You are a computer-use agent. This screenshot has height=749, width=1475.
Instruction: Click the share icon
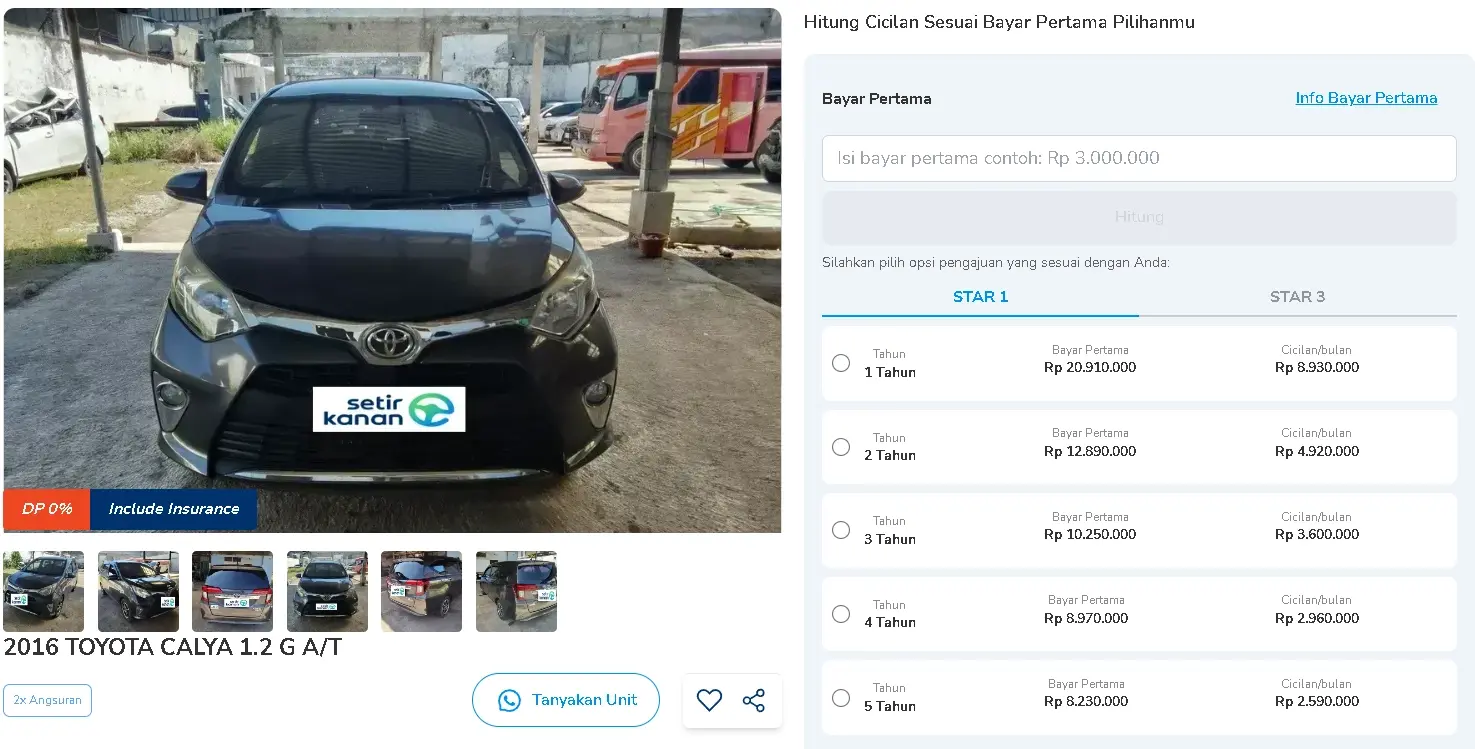click(x=754, y=700)
